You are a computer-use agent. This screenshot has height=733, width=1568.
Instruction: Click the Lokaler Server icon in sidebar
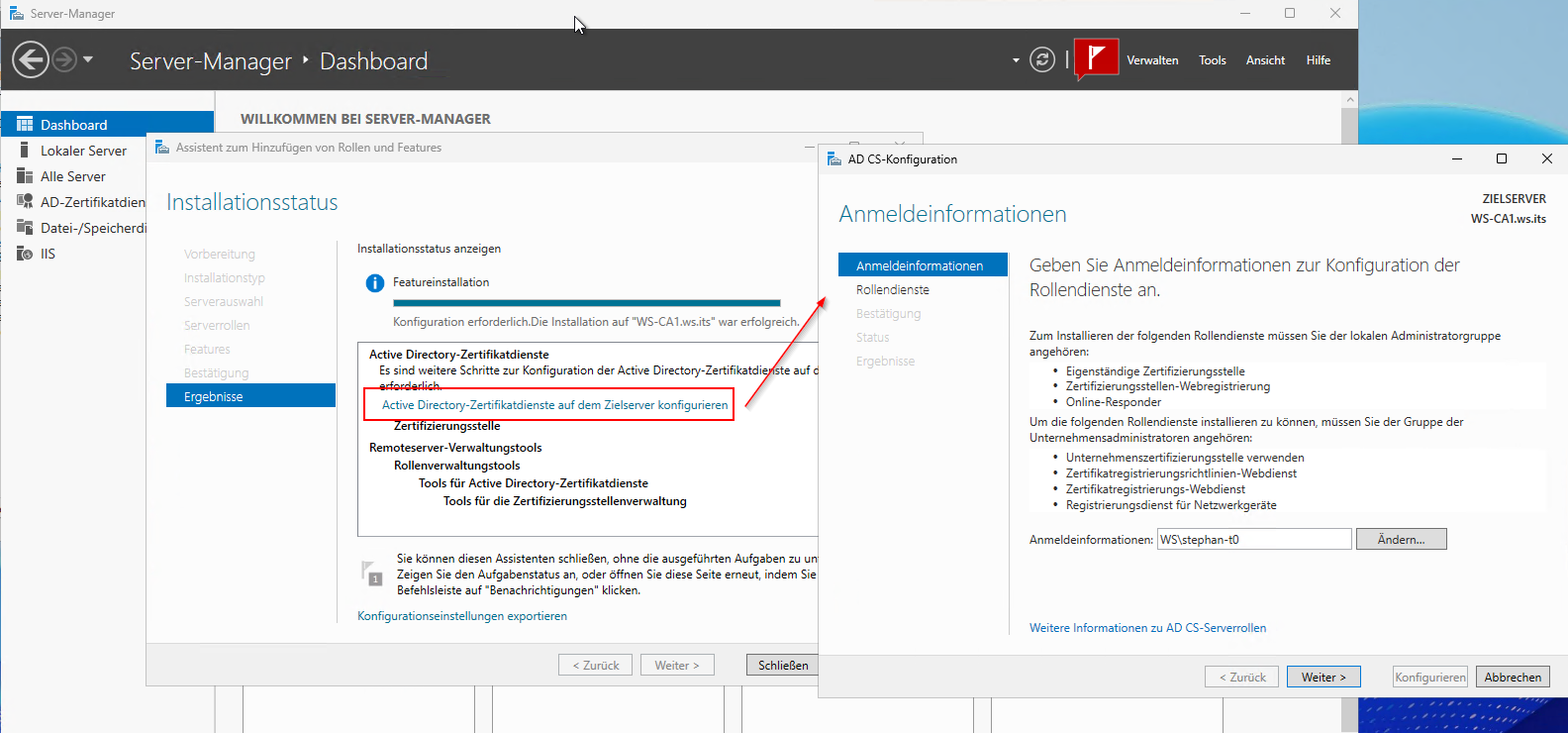tap(25, 151)
